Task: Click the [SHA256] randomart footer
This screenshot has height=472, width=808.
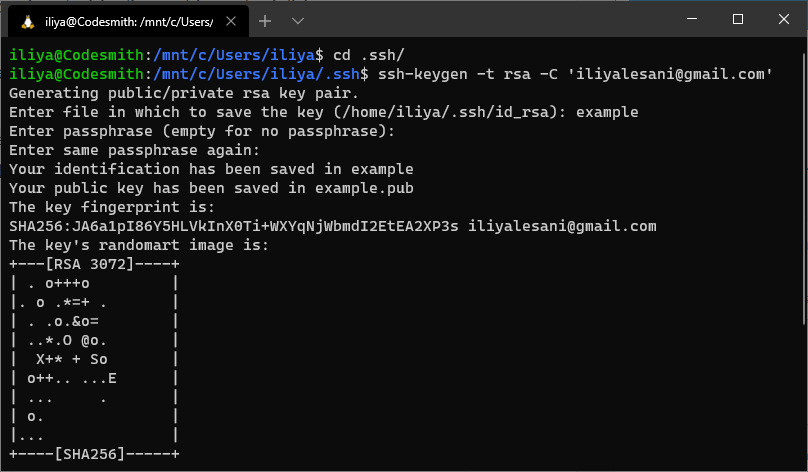Action: click(x=90, y=454)
